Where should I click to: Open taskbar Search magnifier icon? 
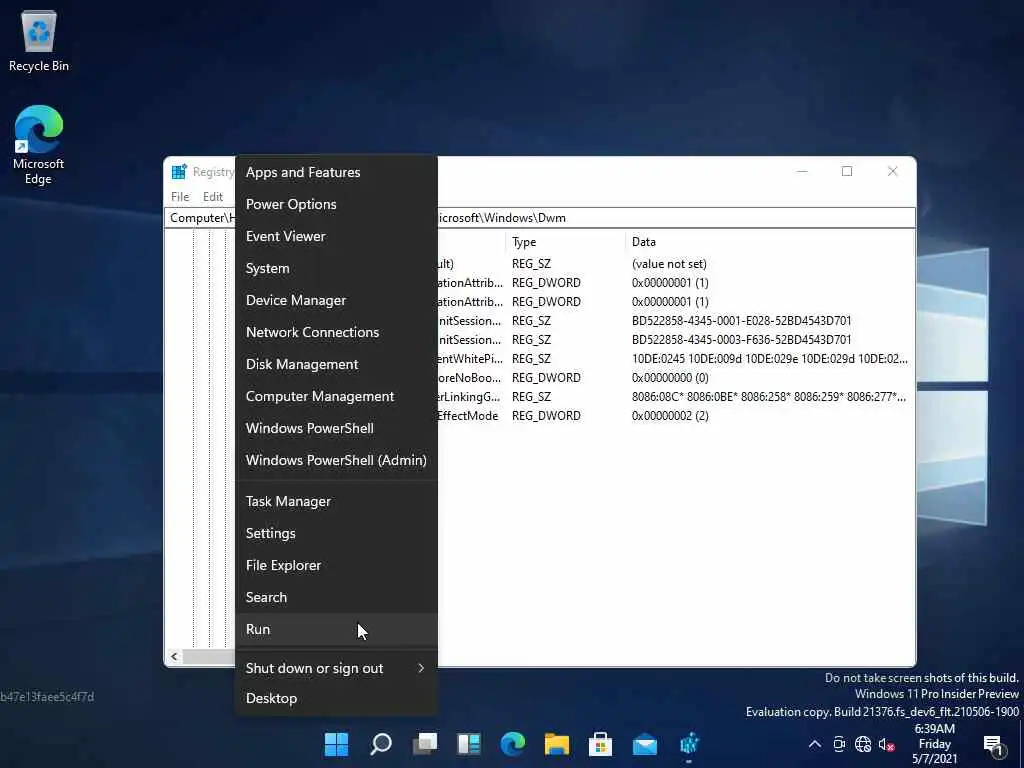381,744
